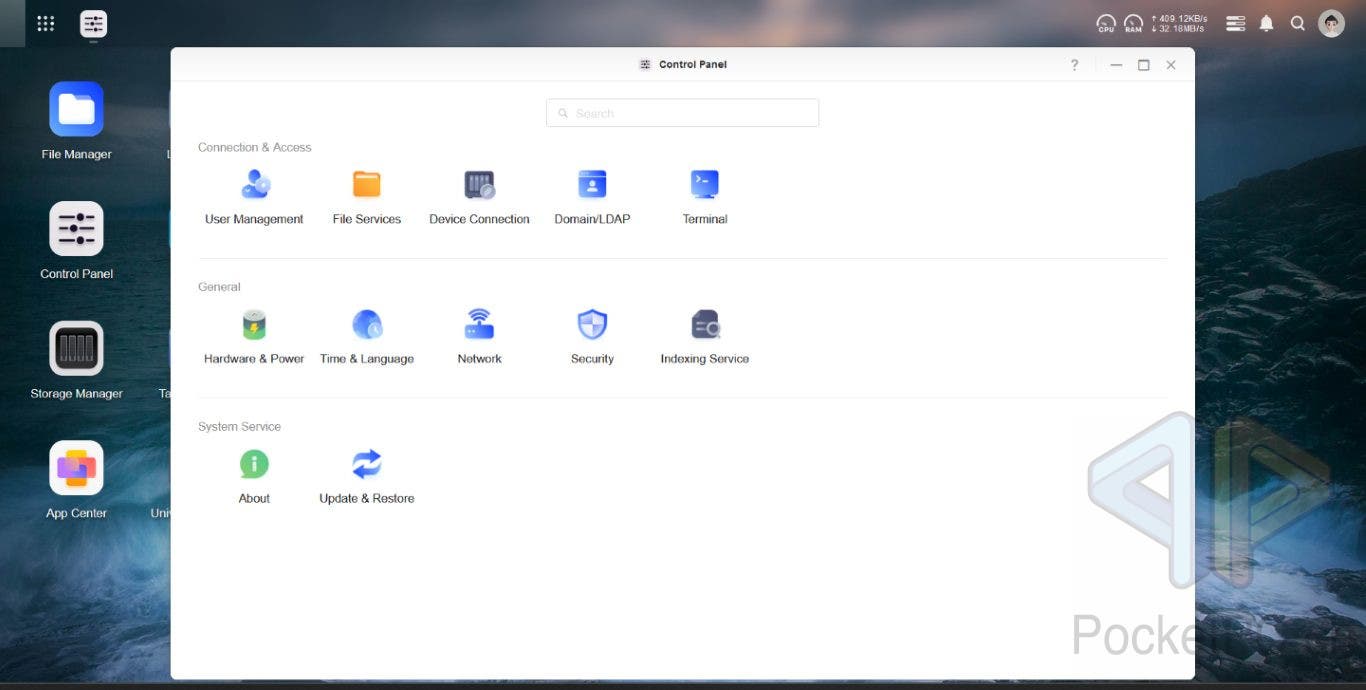Minimize the Control Panel window

click(x=1116, y=65)
